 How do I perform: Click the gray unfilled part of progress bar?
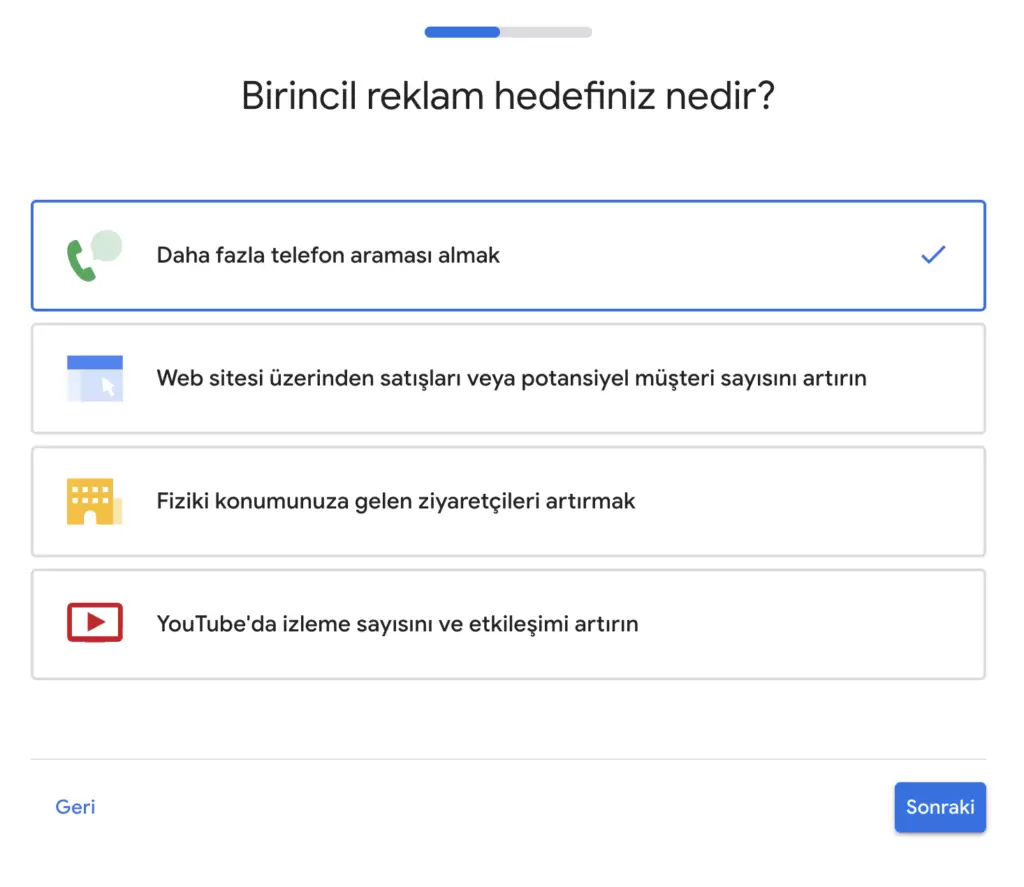point(546,32)
